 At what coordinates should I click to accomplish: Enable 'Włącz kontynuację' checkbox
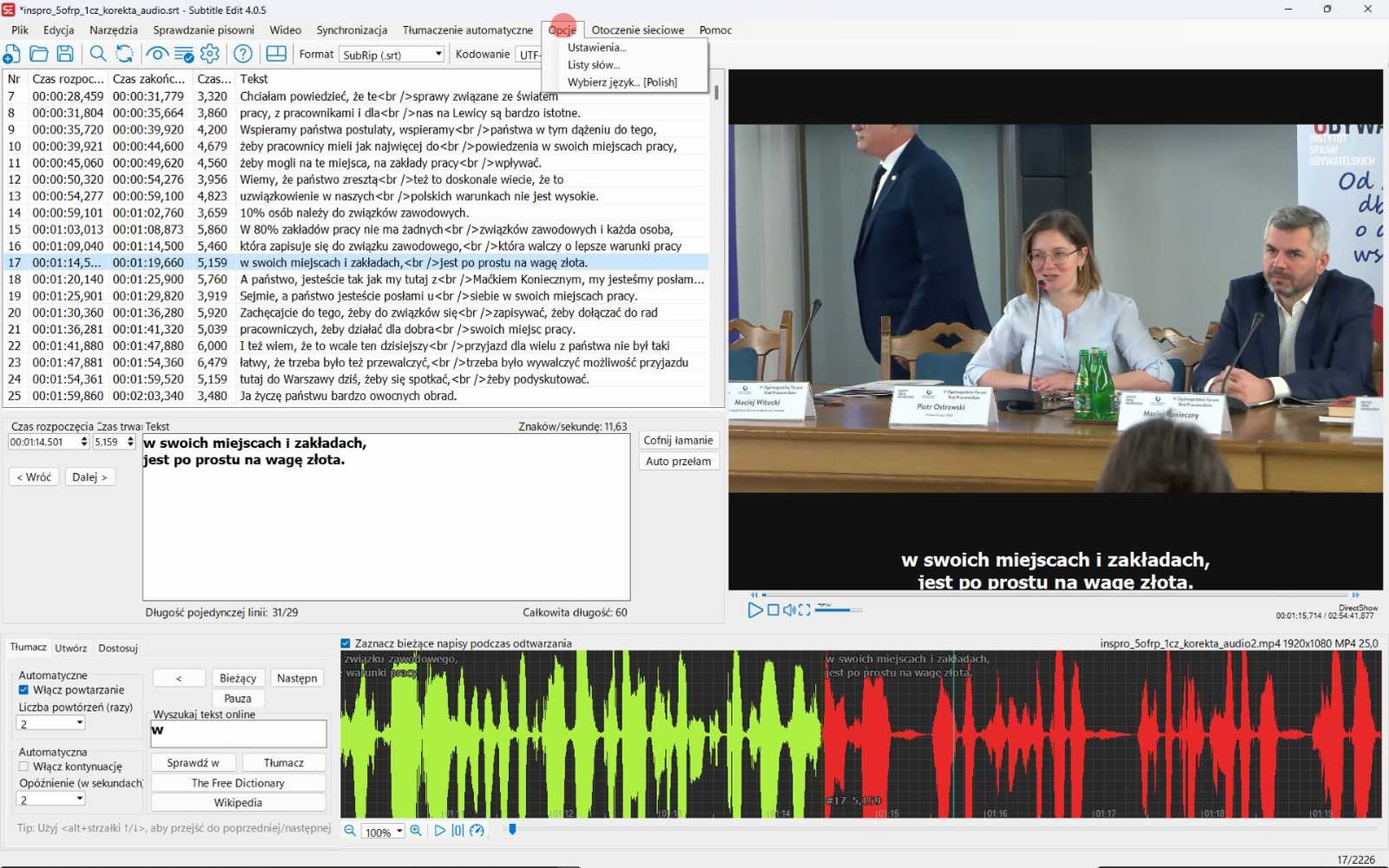coord(24,766)
